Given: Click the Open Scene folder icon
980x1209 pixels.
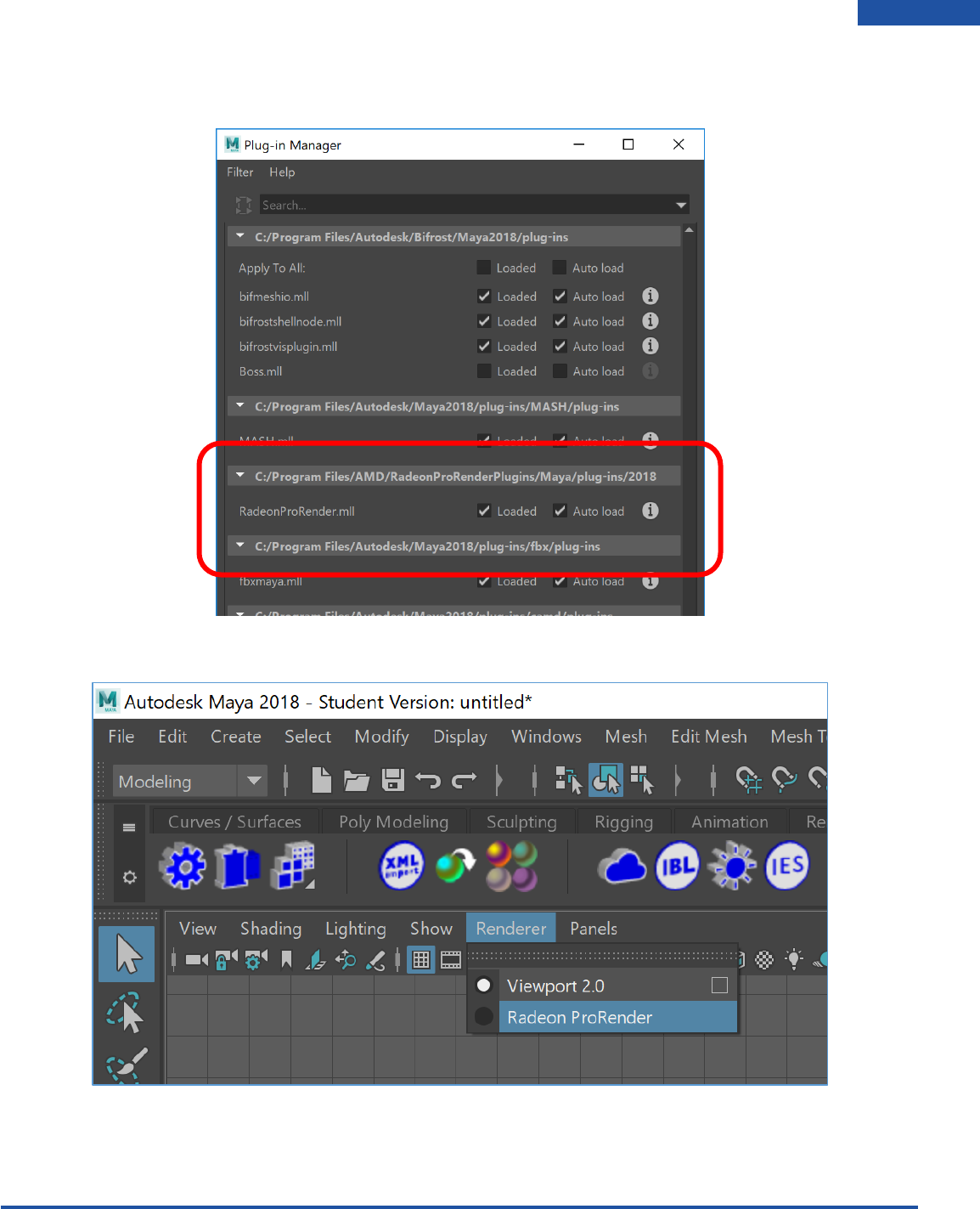Looking at the screenshot, I should tap(357, 780).
